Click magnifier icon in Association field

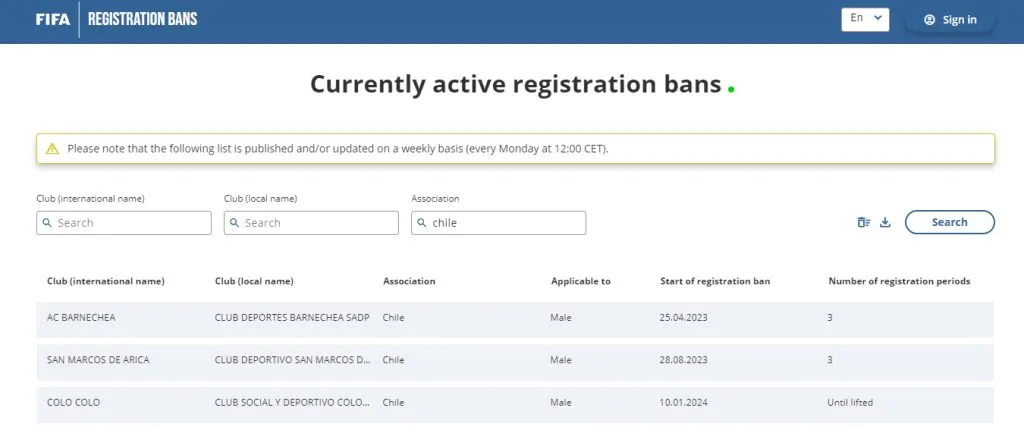(x=422, y=223)
